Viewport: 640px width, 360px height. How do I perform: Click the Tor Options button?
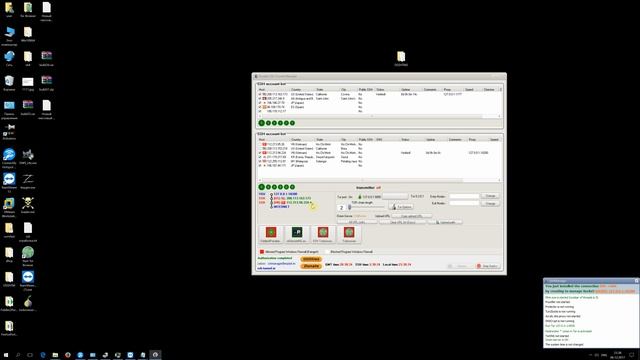point(402,207)
